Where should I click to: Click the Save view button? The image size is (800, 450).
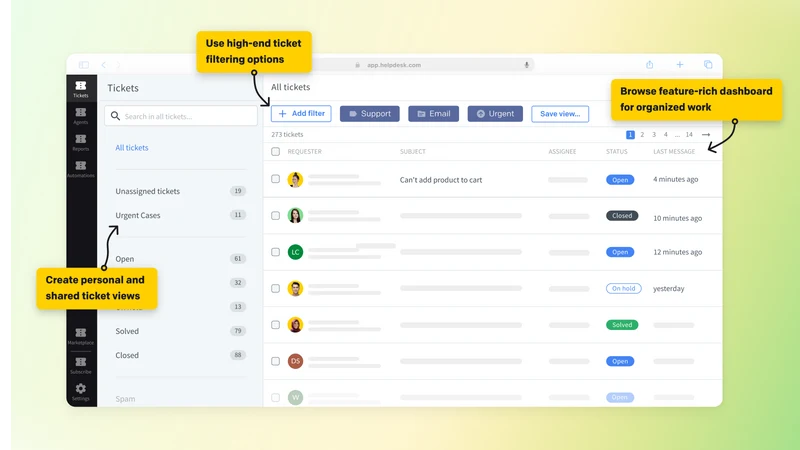click(x=560, y=114)
